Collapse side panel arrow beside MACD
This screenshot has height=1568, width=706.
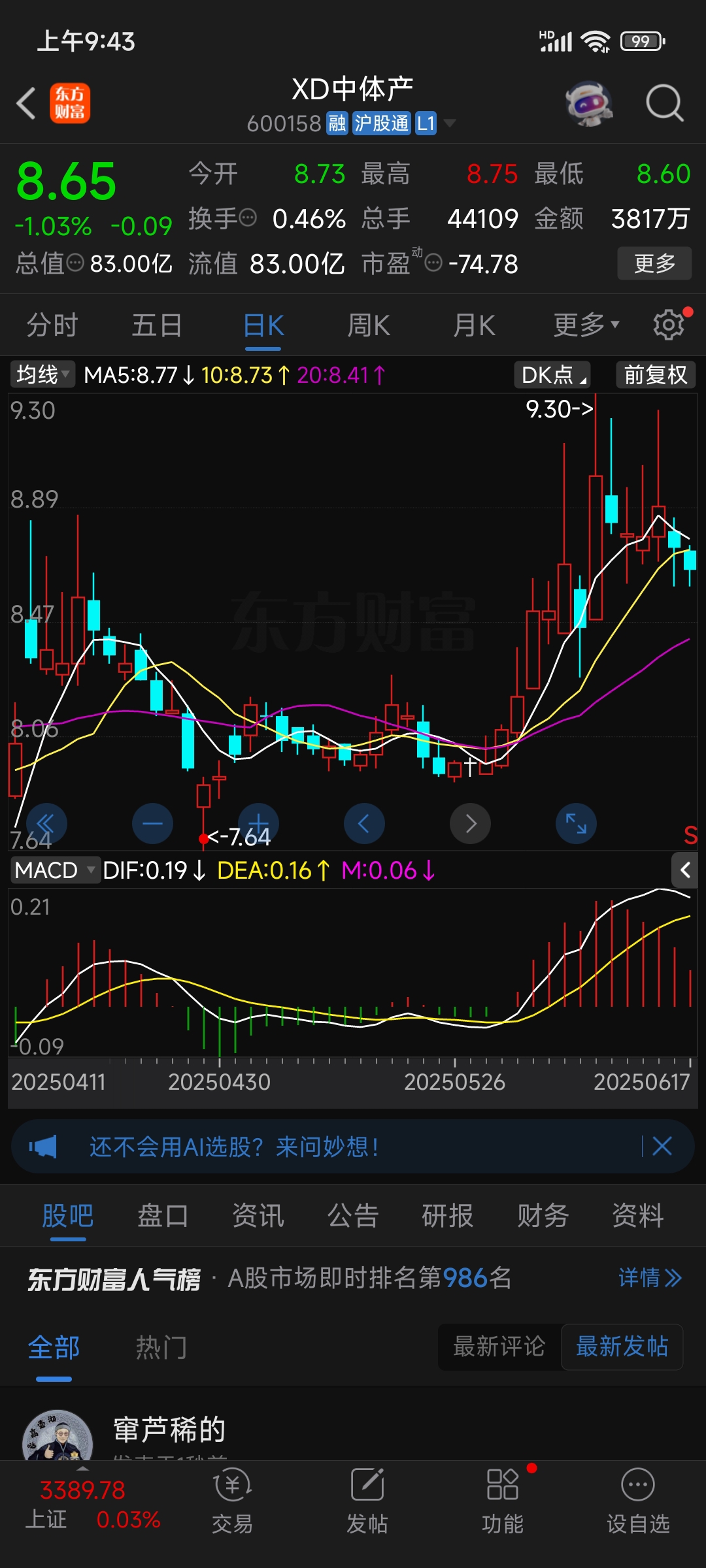pyautogui.click(x=684, y=870)
